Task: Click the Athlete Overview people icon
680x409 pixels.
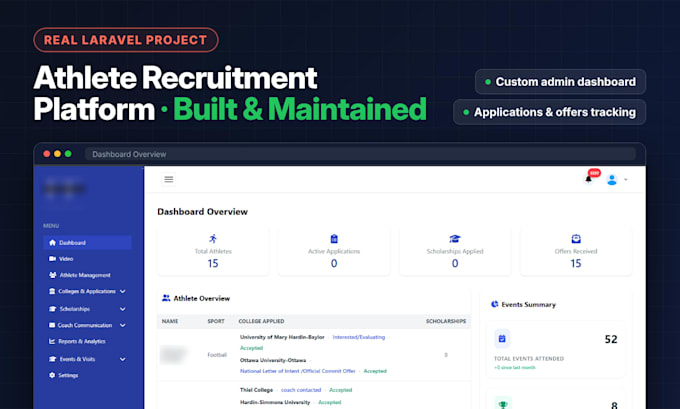Action: tap(166, 298)
